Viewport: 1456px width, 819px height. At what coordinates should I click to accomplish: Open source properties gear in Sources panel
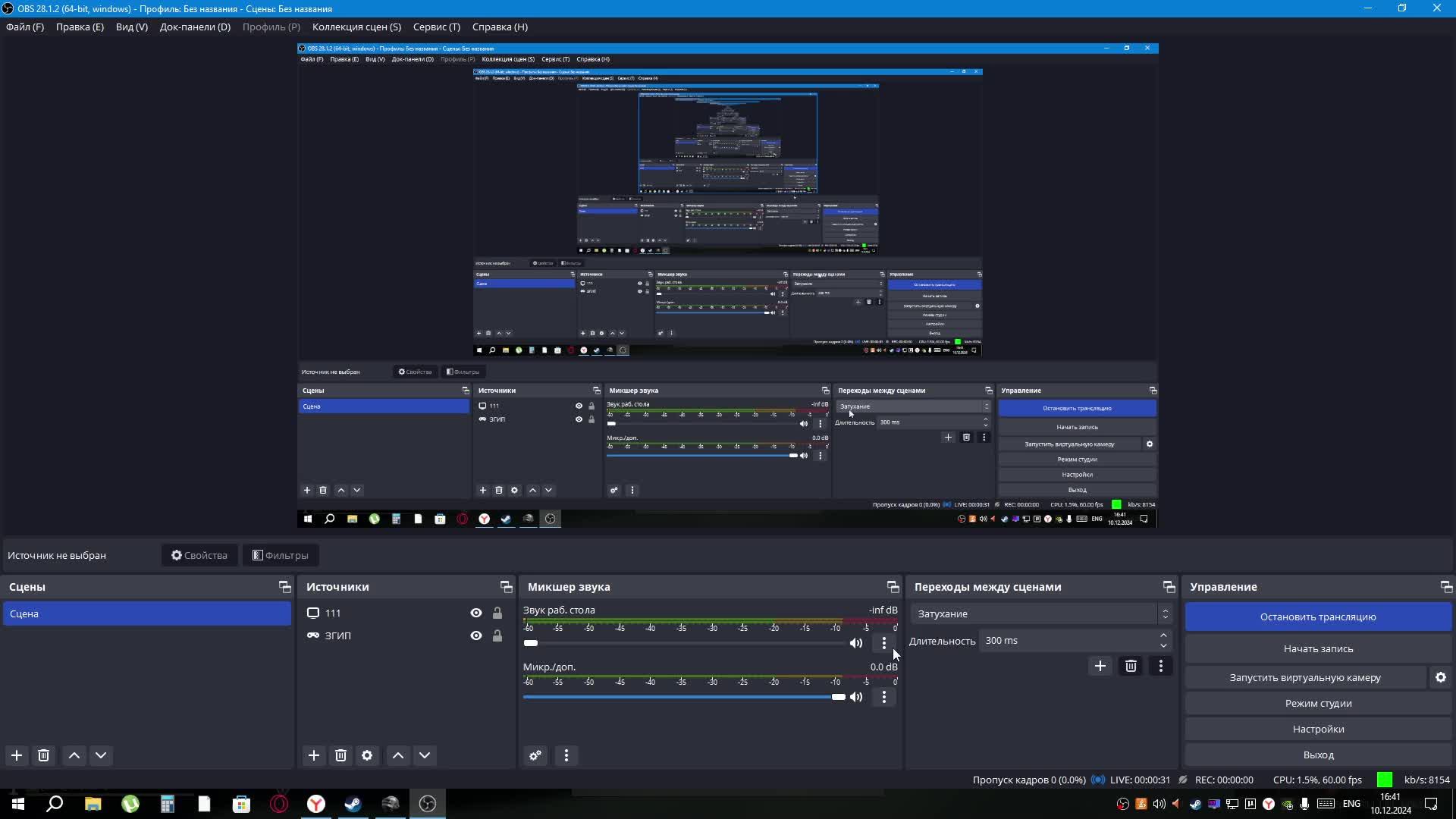click(367, 755)
